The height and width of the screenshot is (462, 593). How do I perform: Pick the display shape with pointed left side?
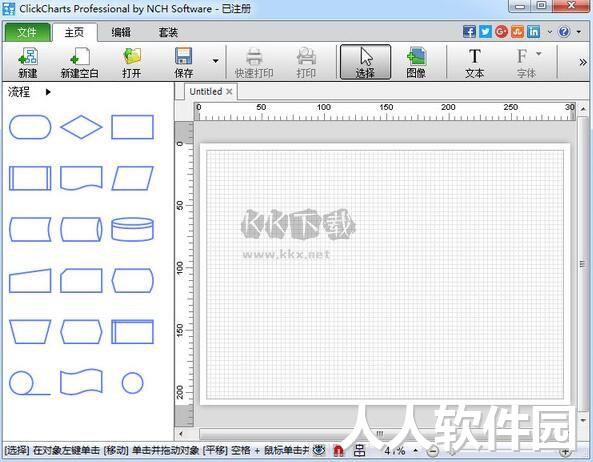tap(132, 281)
